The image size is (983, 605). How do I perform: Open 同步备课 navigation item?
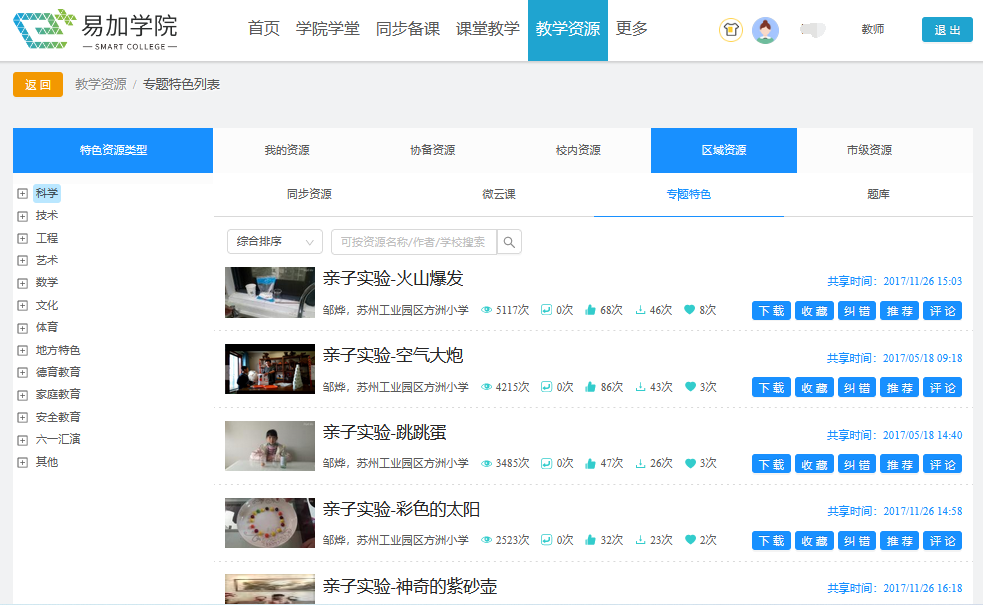point(407,29)
